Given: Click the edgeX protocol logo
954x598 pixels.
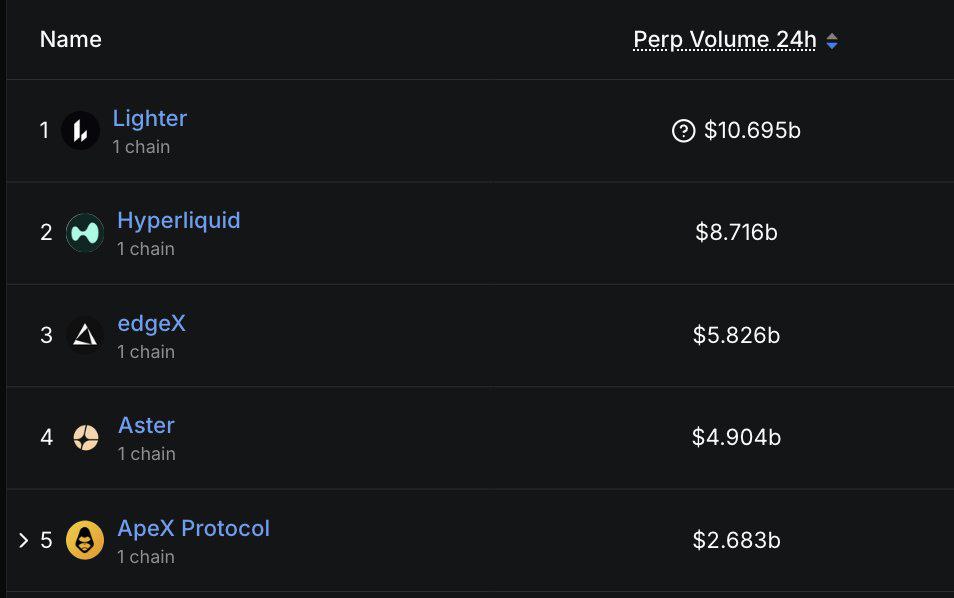Looking at the screenshot, I should pos(85,335).
